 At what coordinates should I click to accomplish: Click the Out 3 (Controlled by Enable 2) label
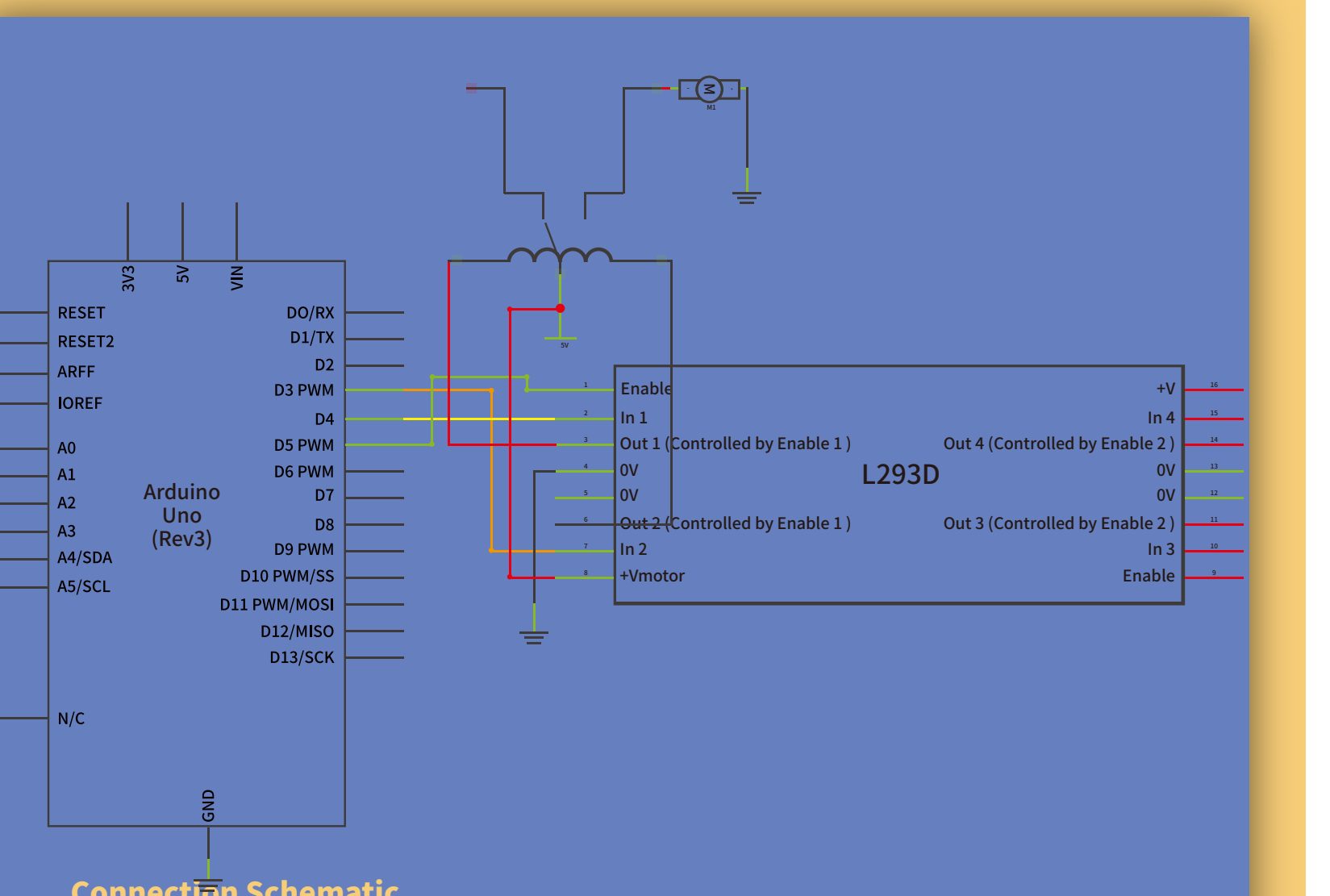point(1059,523)
